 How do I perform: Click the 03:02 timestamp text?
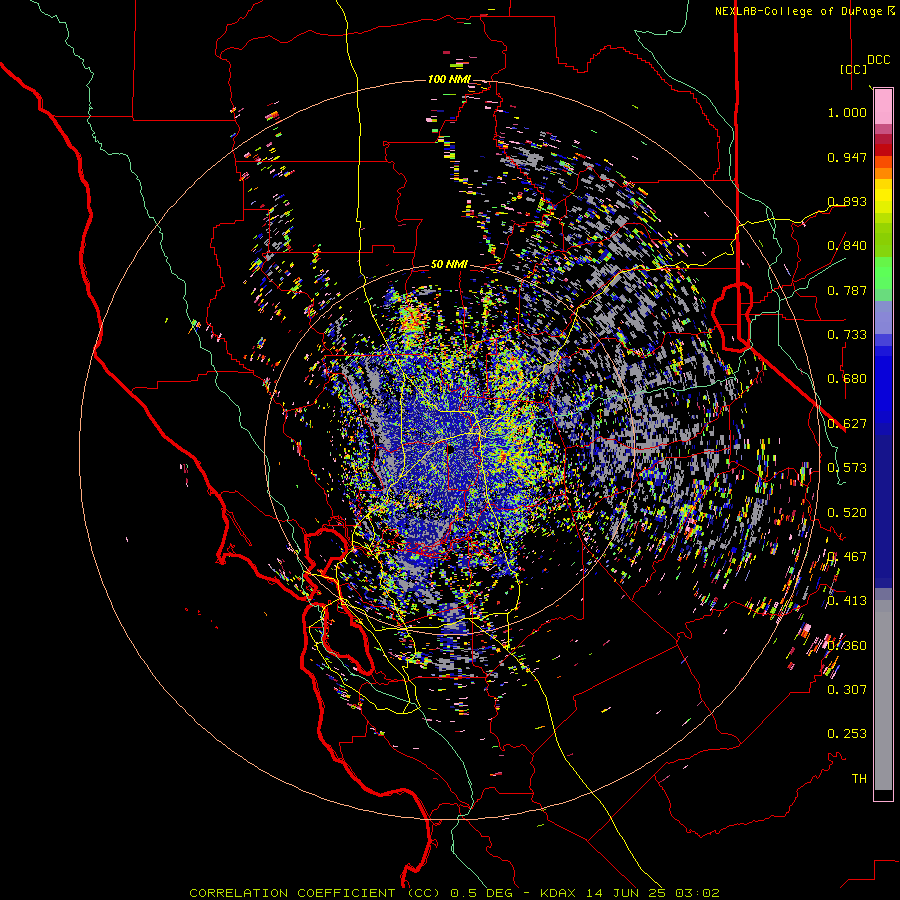pos(697,893)
